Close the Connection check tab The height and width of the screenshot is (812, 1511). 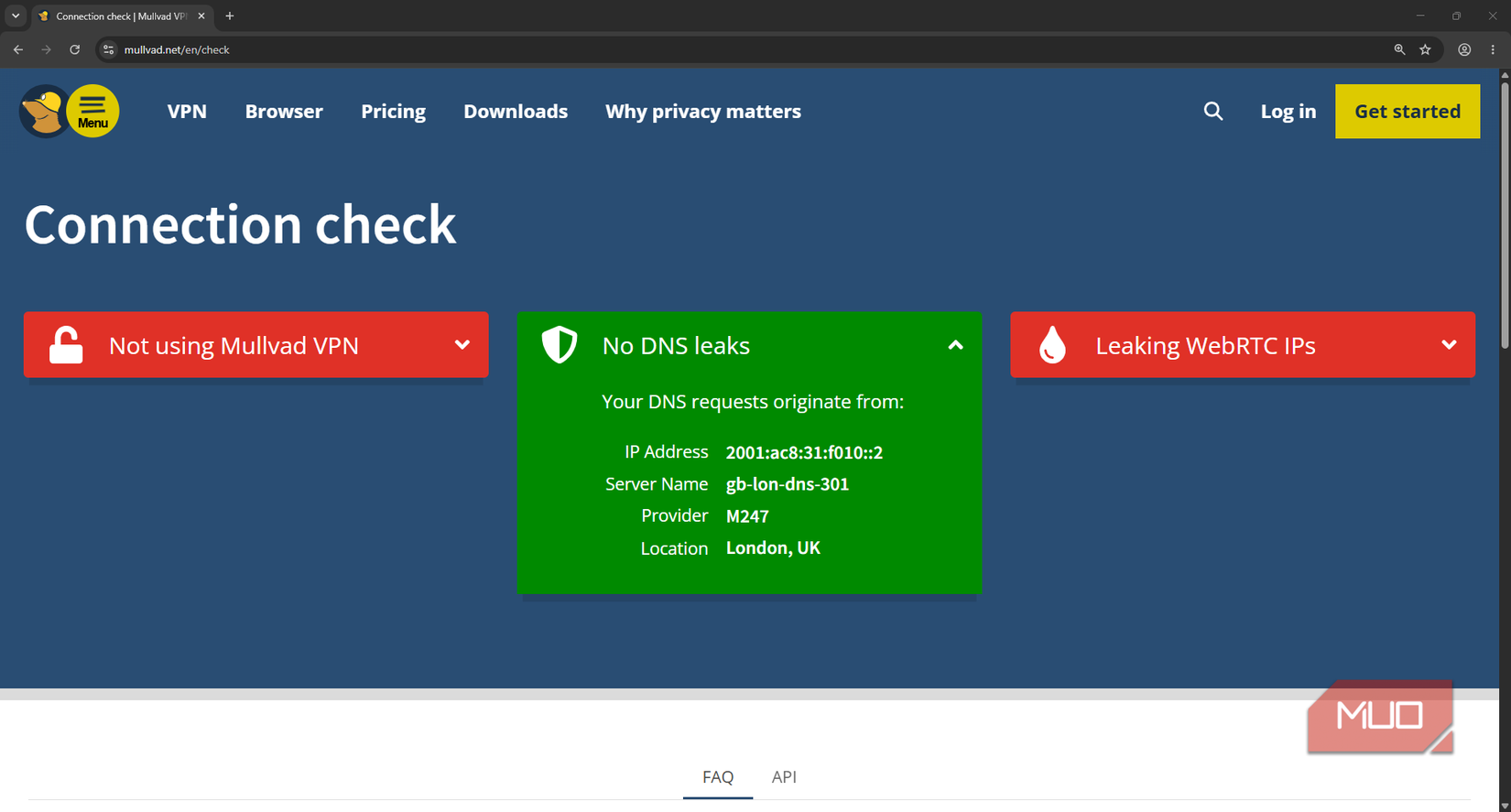pos(201,16)
